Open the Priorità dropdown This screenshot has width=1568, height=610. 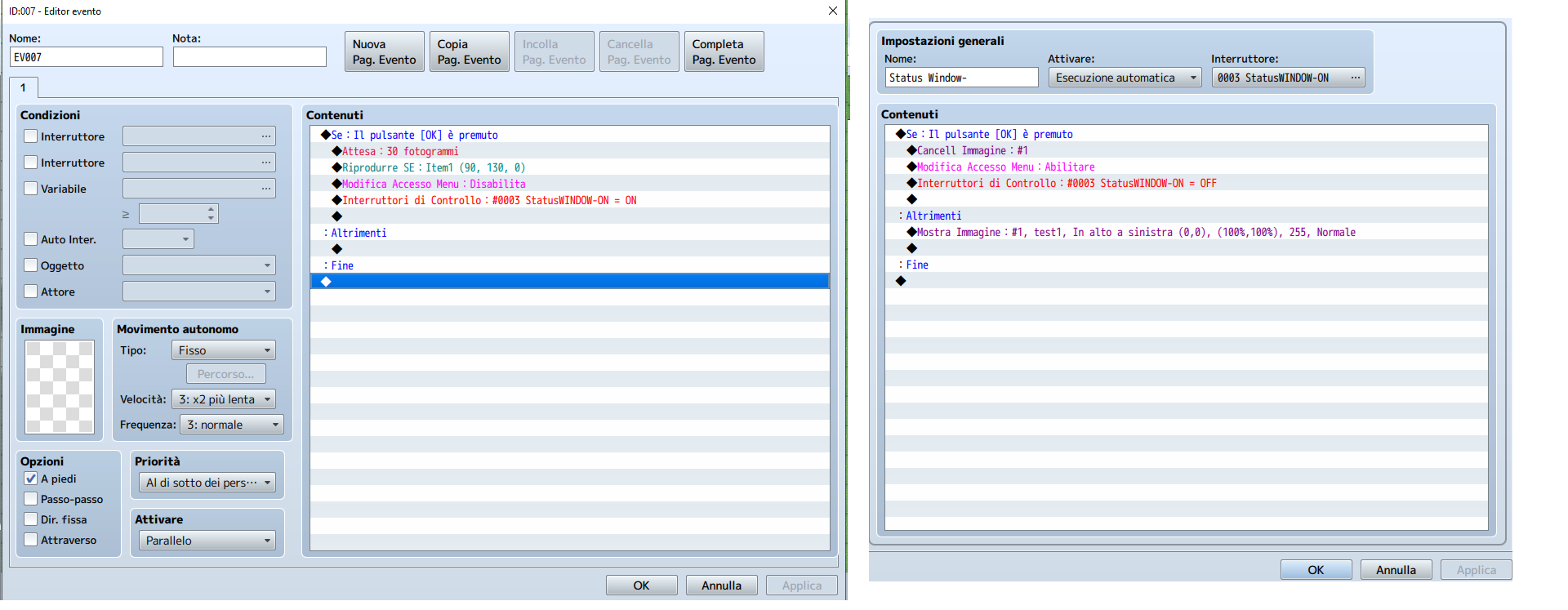(x=207, y=483)
